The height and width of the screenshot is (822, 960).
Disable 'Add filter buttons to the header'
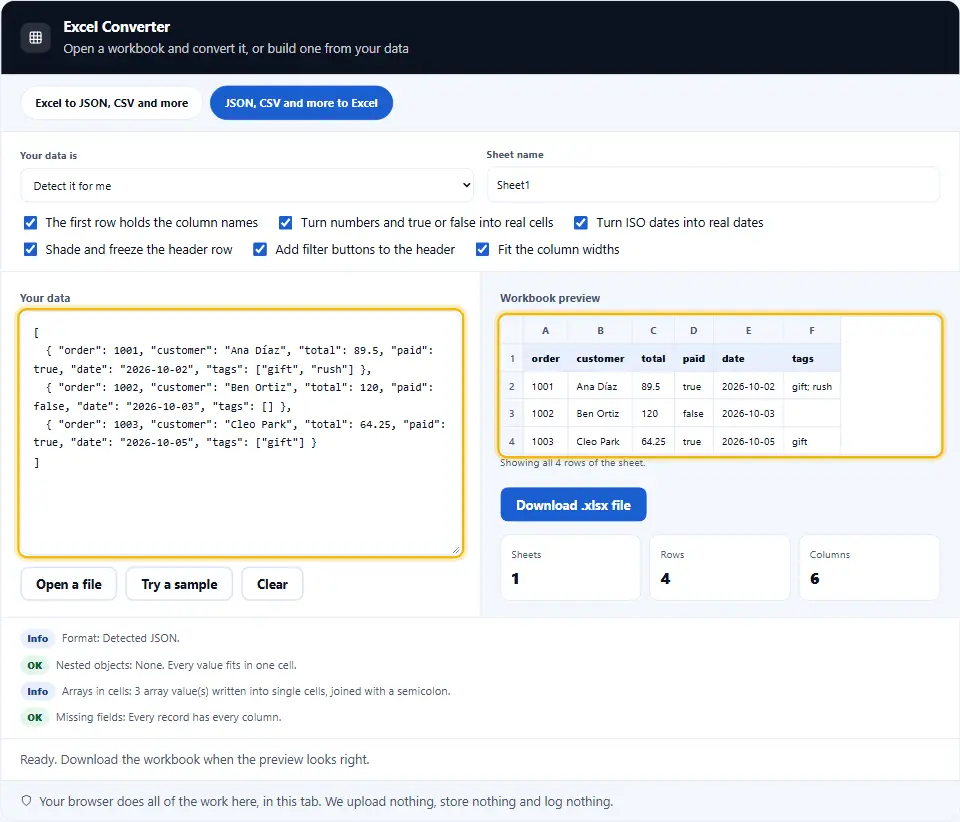(260, 250)
